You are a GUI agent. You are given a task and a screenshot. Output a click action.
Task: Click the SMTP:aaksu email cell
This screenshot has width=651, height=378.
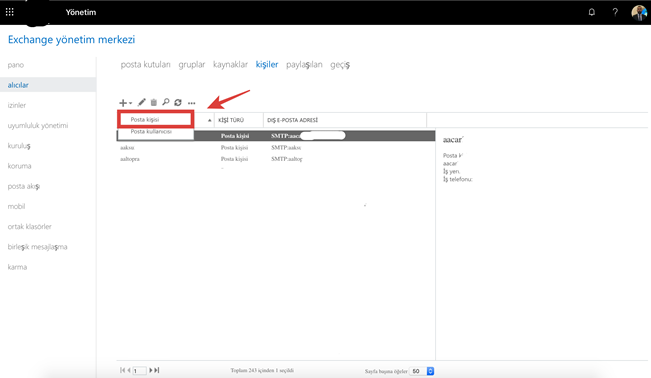point(286,147)
